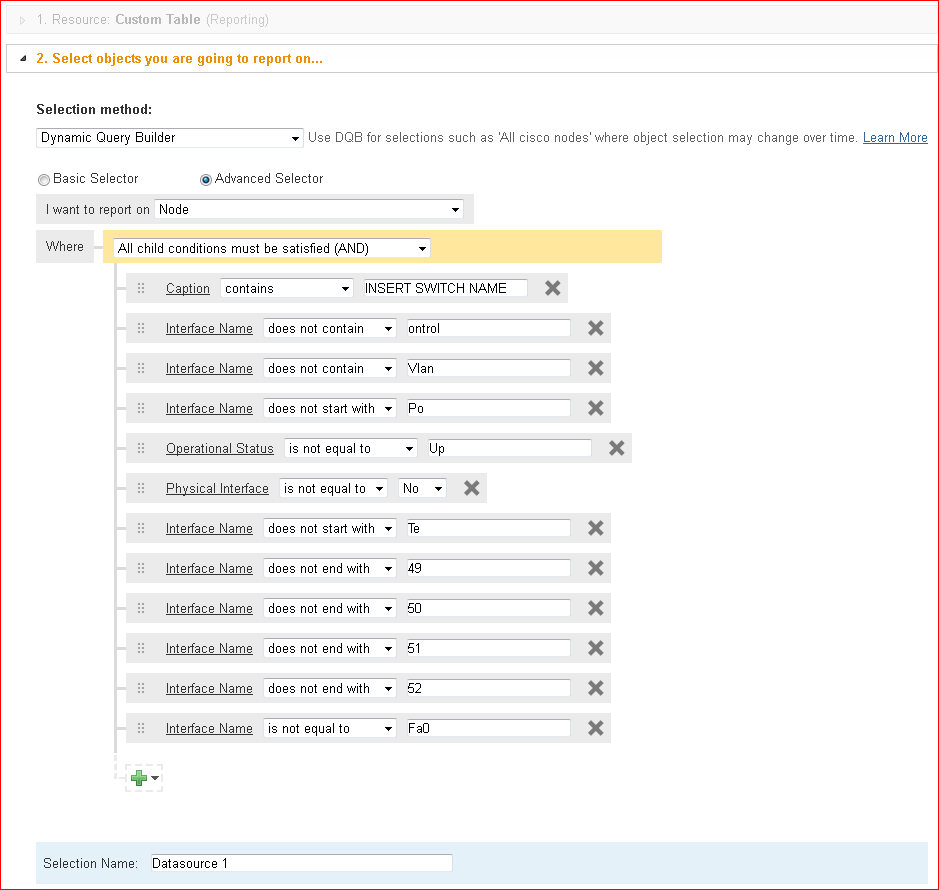Open the Physical Interface 'No' value dropdown

point(422,488)
